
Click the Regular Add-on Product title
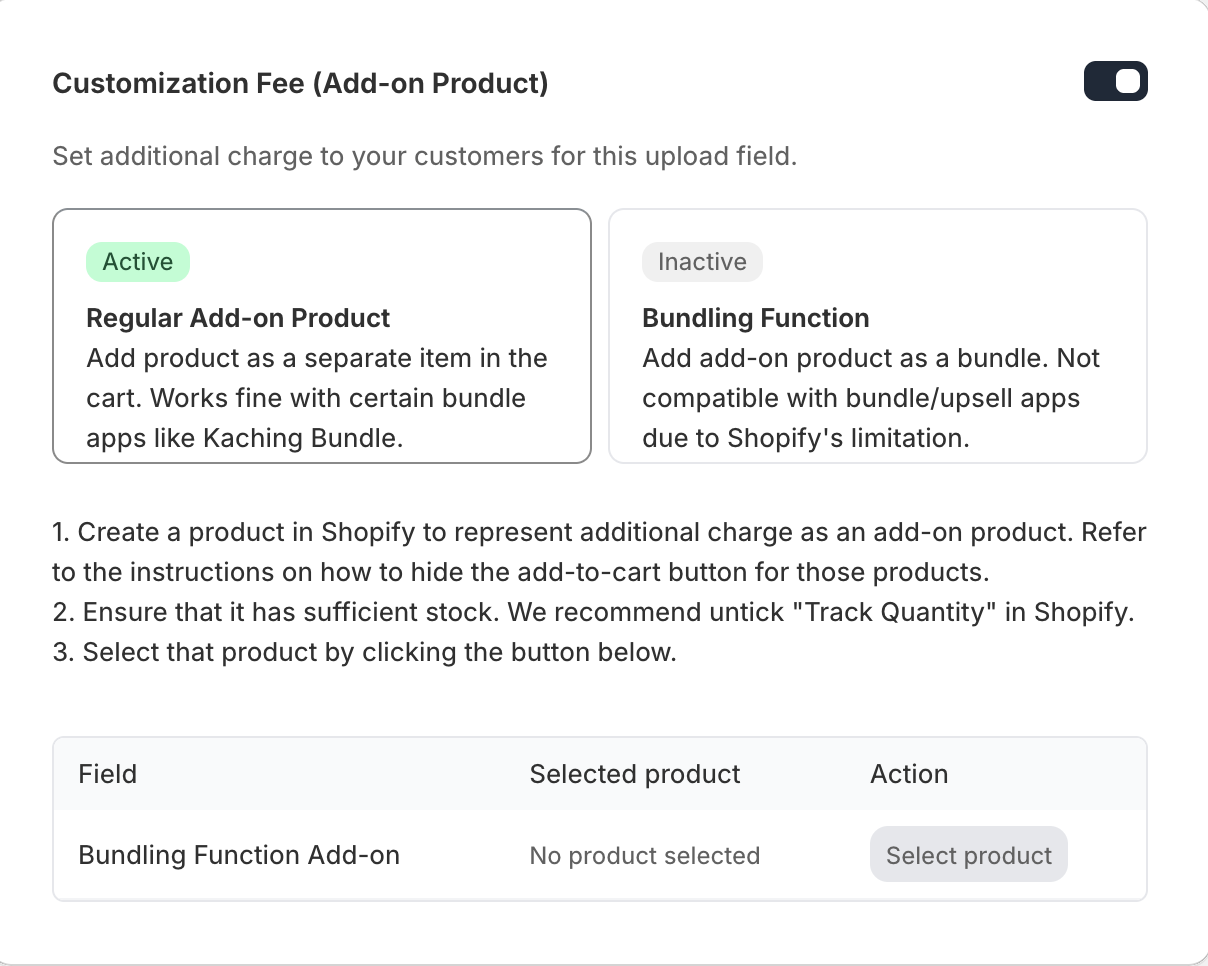238,318
